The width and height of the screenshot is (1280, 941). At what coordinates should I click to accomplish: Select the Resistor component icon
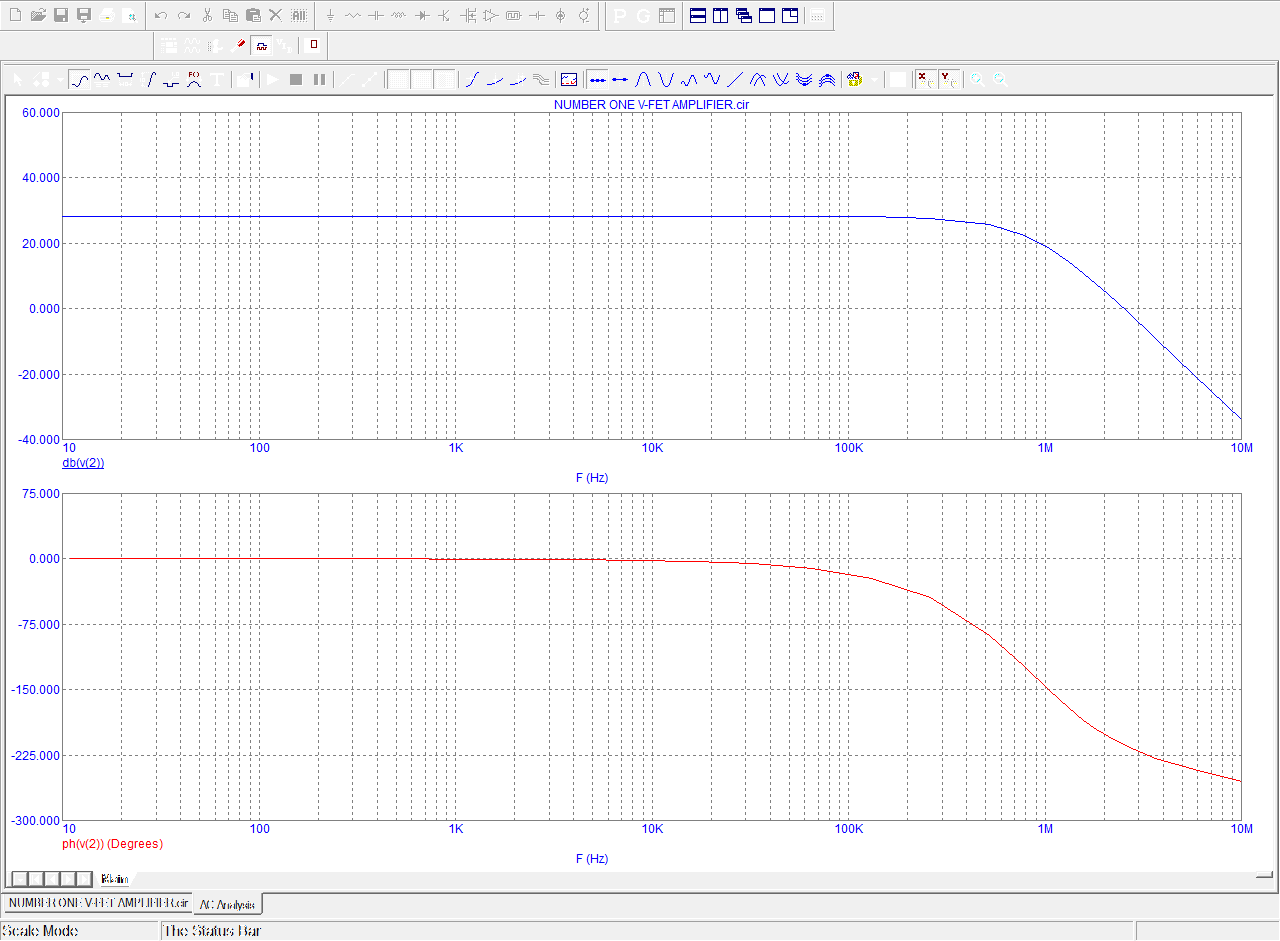[x=353, y=16]
